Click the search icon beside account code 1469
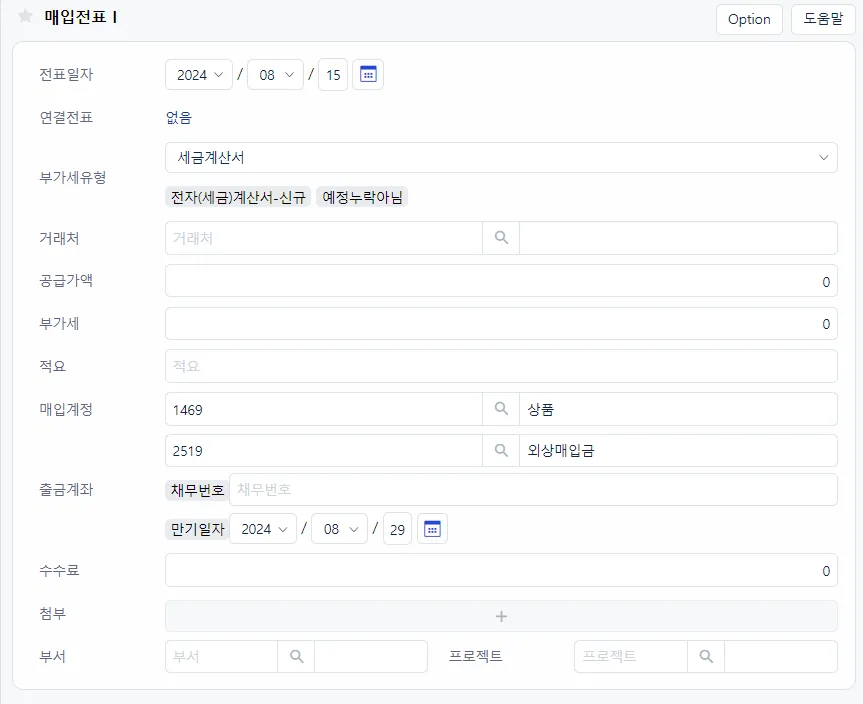863x704 pixels. point(501,409)
